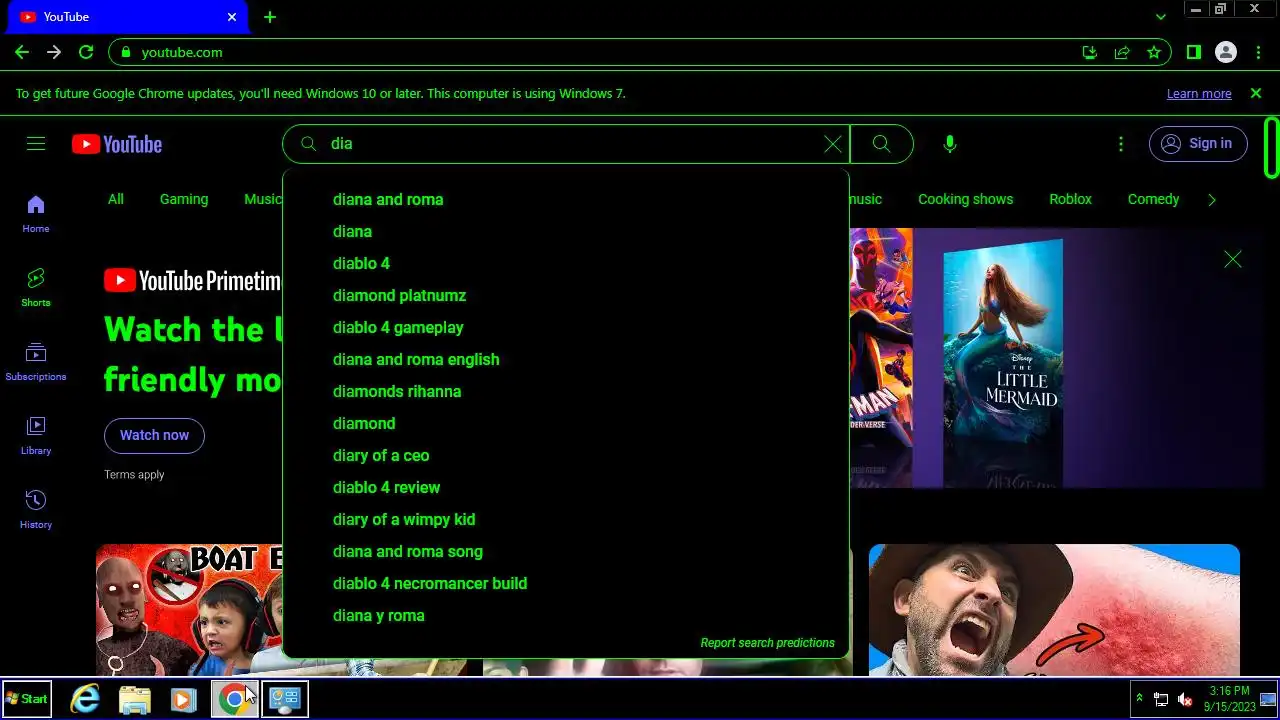
Task: Choose suggestion 'diana and roma english'
Action: 566,359
